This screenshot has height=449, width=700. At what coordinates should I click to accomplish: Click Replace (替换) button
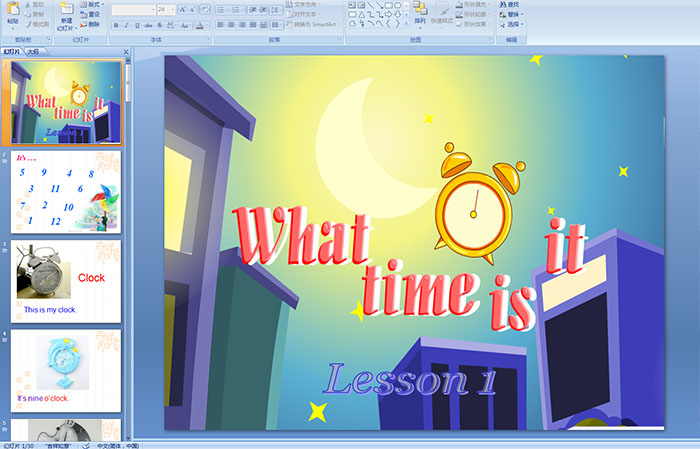tap(511, 14)
